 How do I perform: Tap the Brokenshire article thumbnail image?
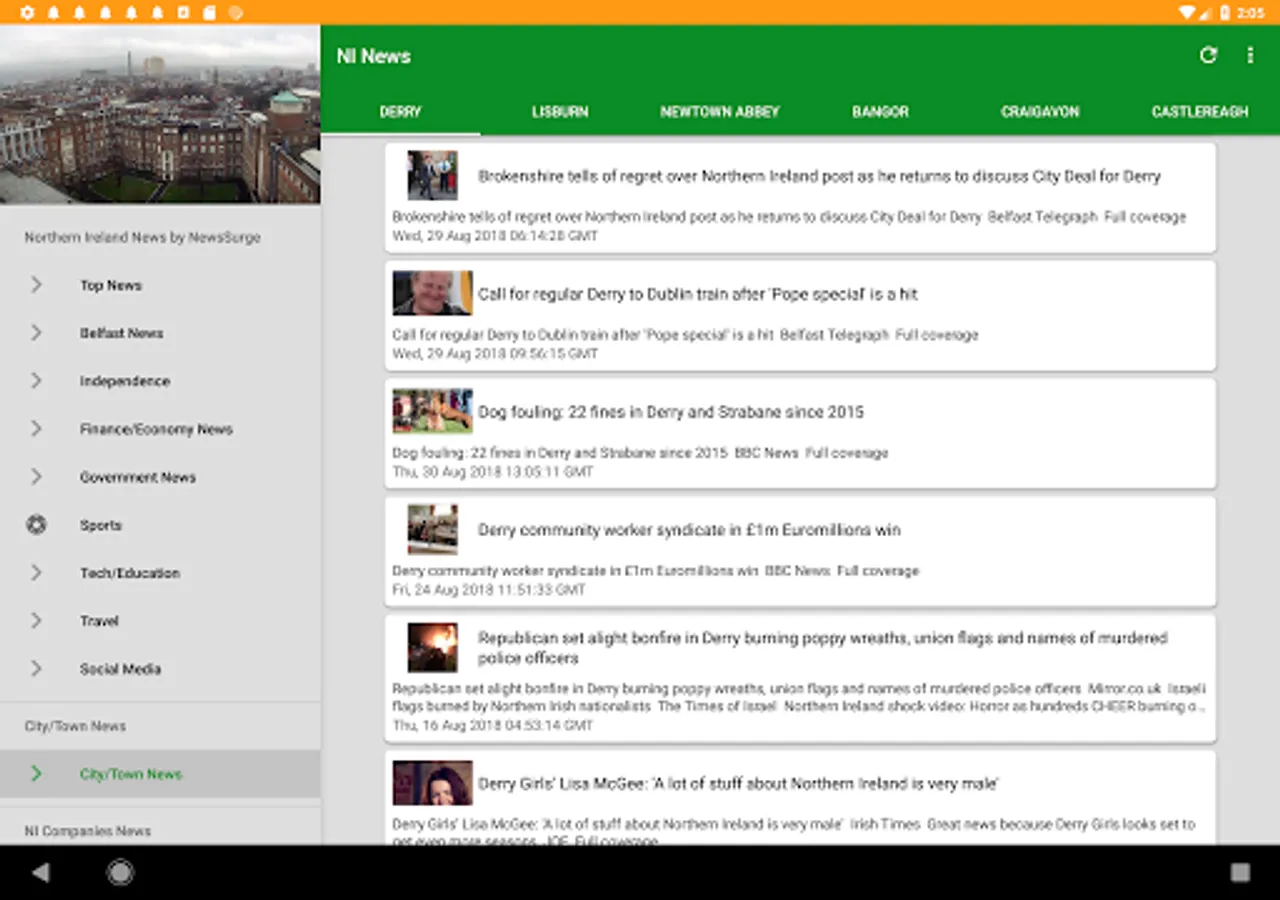click(432, 176)
